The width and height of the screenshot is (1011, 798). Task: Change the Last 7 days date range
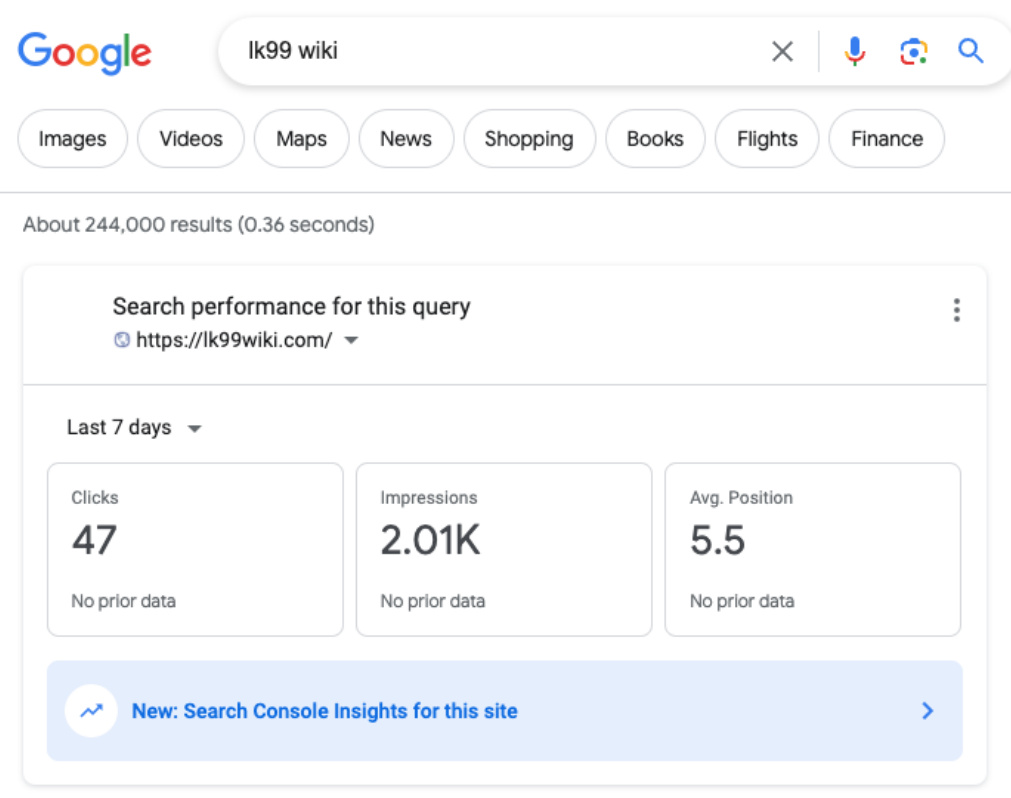(134, 427)
